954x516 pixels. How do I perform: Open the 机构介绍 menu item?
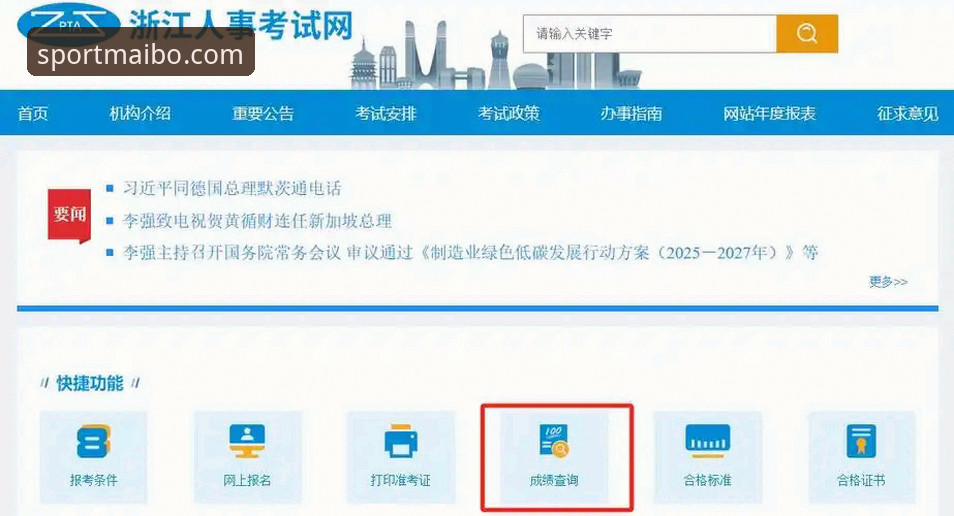coord(140,113)
